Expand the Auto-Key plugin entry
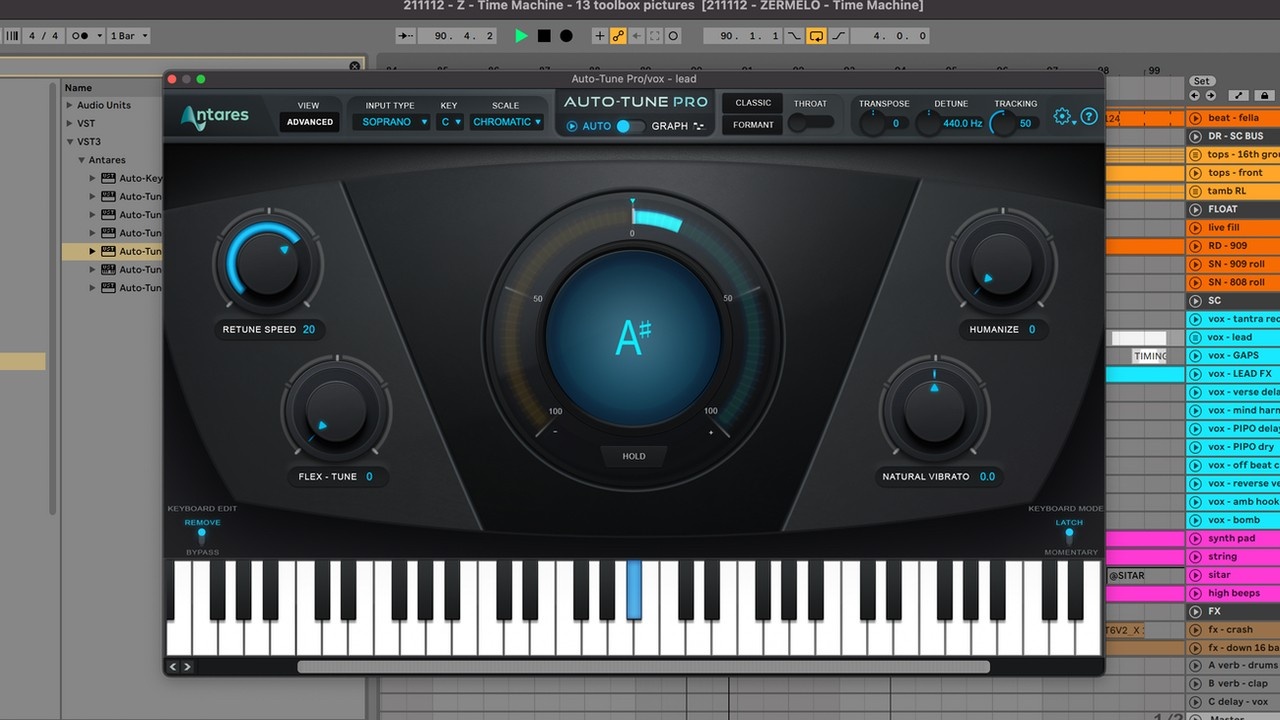Viewport: 1280px width, 720px height. [x=94, y=178]
